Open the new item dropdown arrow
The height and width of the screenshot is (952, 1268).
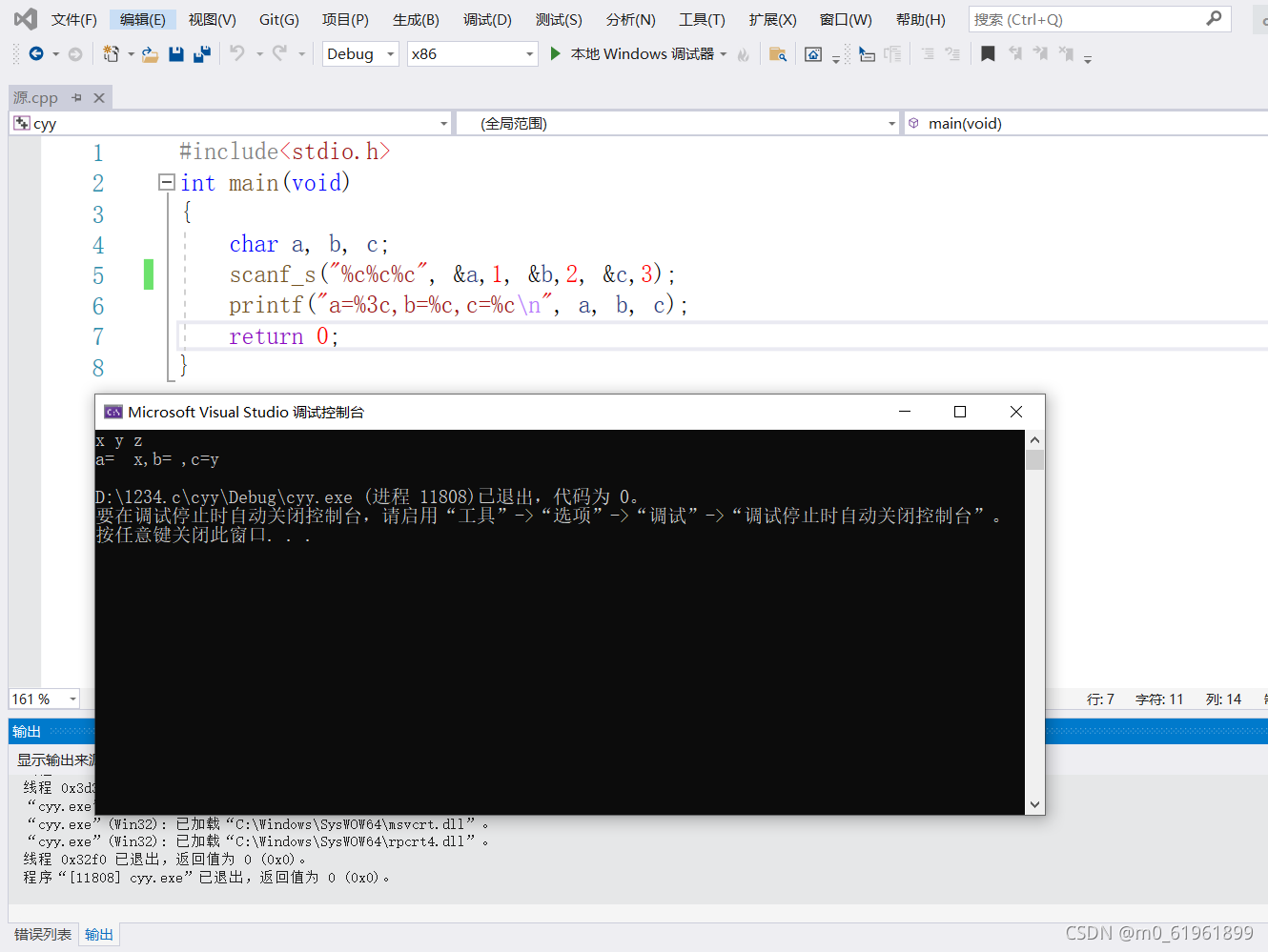pyautogui.click(x=131, y=54)
